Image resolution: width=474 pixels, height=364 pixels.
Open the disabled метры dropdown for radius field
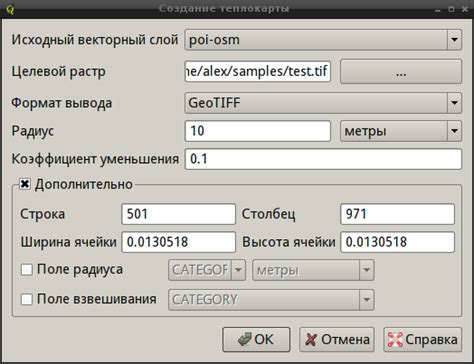pos(313,270)
